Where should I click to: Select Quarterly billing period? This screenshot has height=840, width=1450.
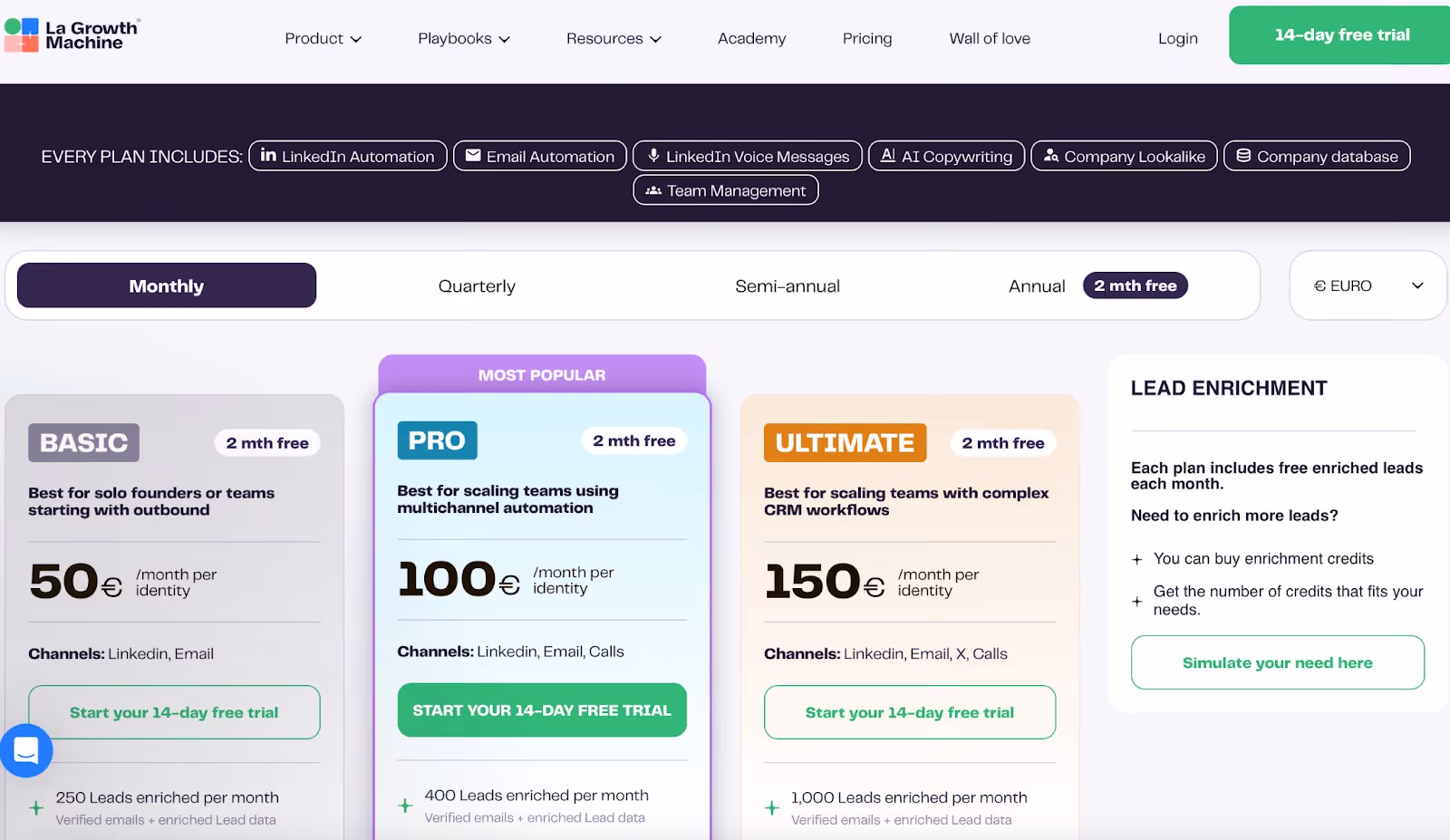(477, 285)
